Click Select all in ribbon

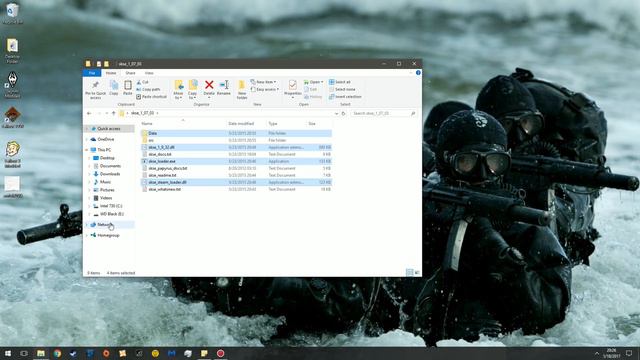pyautogui.click(x=340, y=82)
